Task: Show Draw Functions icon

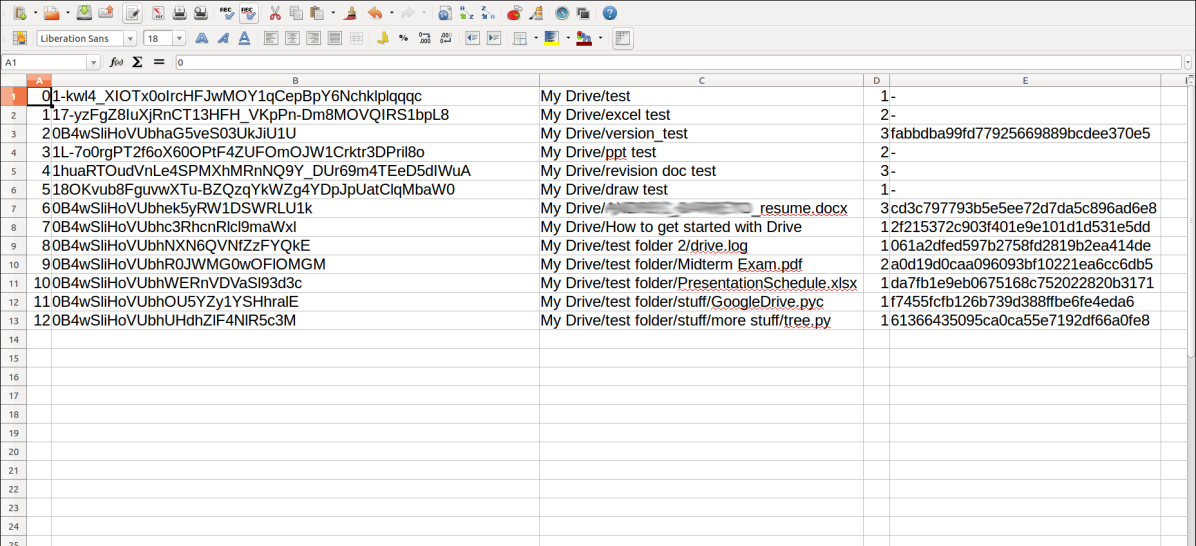Action: point(536,13)
